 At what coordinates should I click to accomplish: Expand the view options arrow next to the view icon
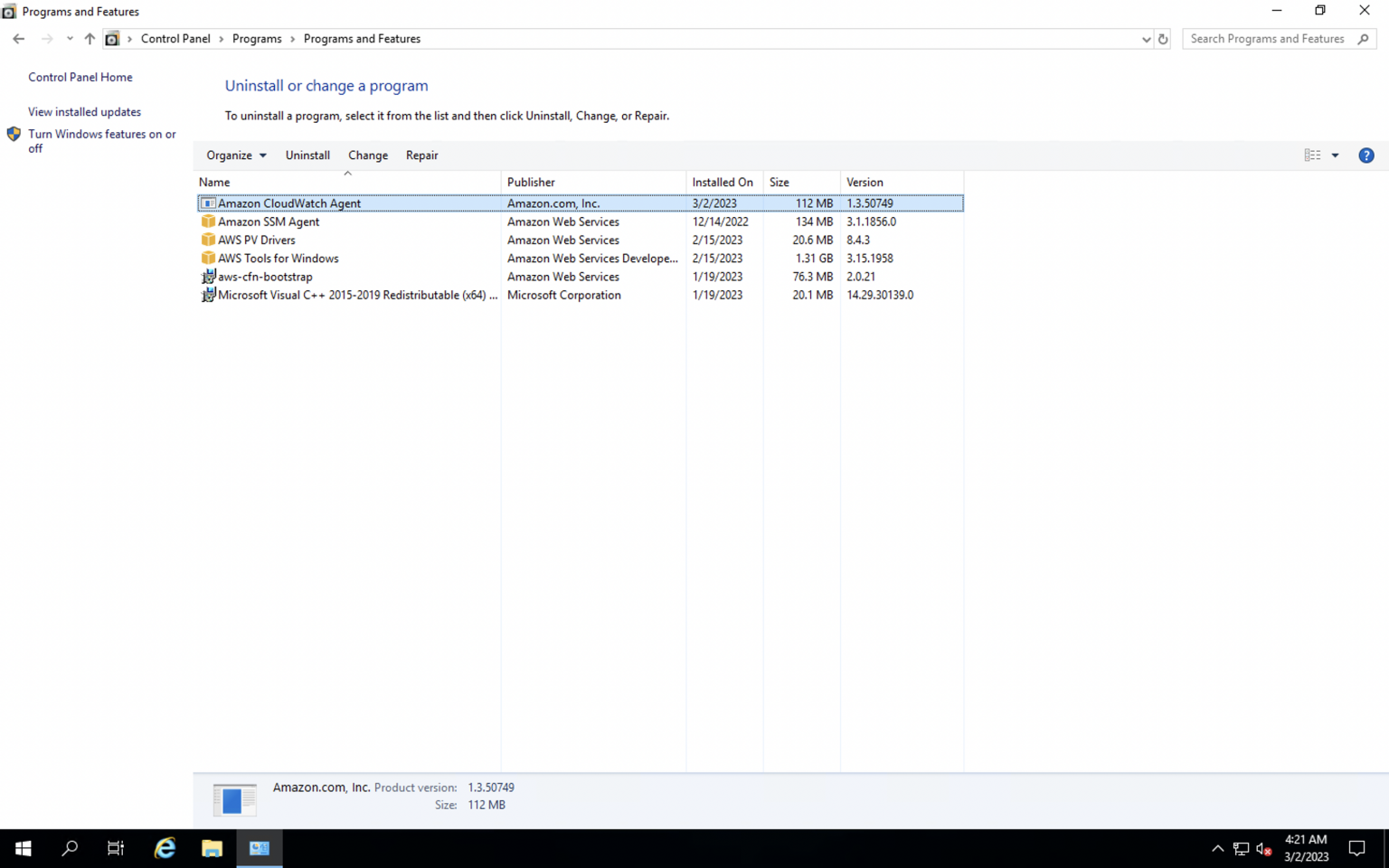1333,155
